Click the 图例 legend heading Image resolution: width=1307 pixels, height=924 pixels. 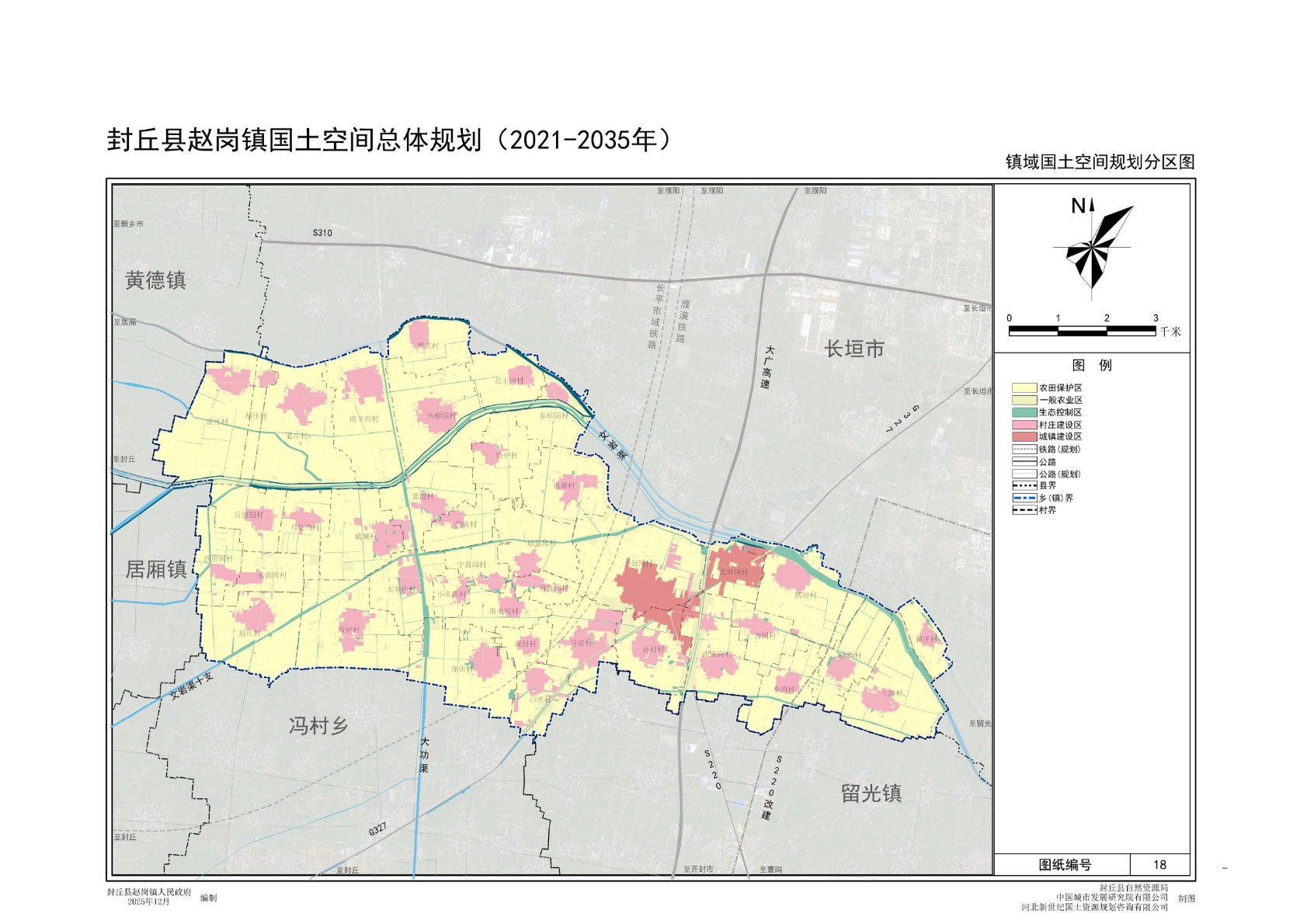click(1092, 366)
